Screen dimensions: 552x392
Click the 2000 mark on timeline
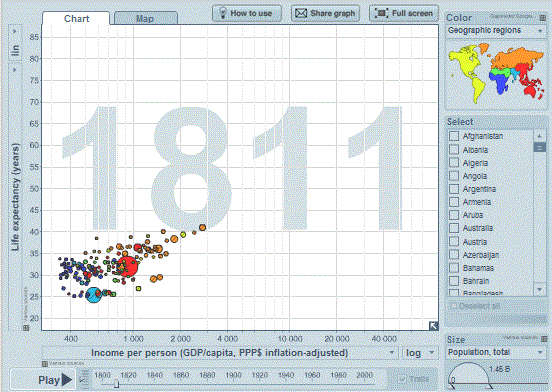(364, 375)
